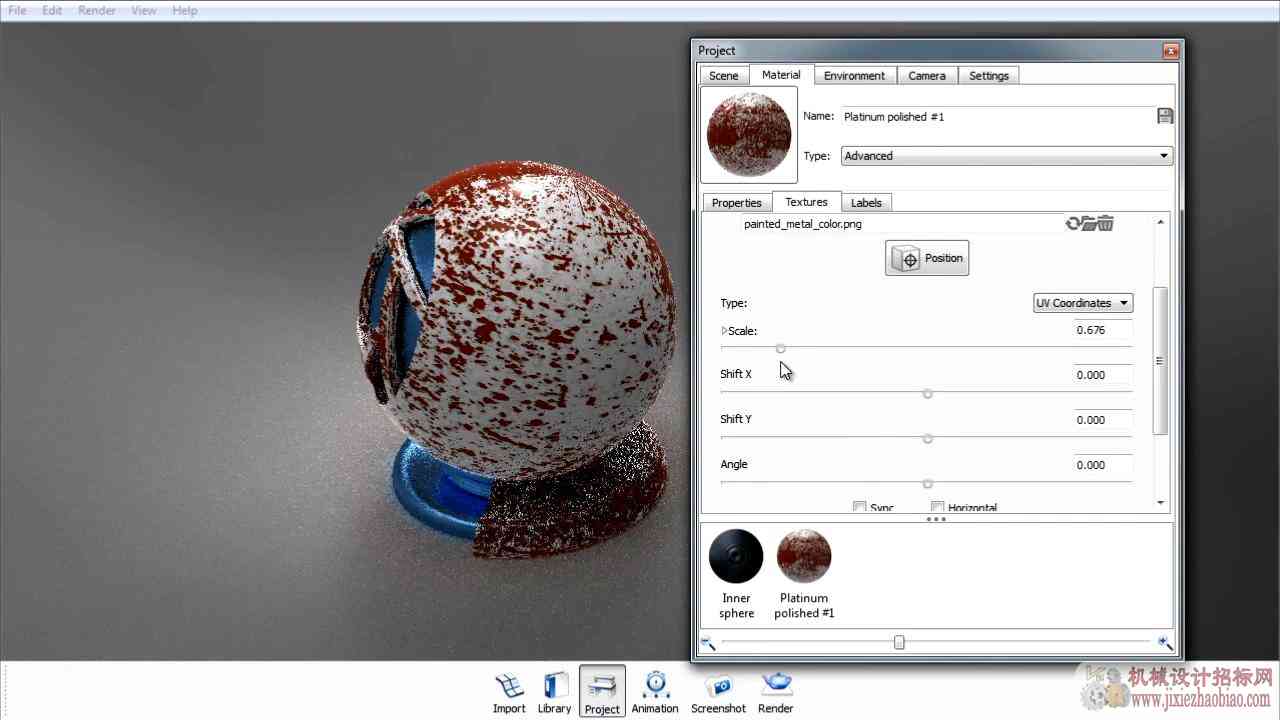Open the Animation panel icon

coord(655,692)
